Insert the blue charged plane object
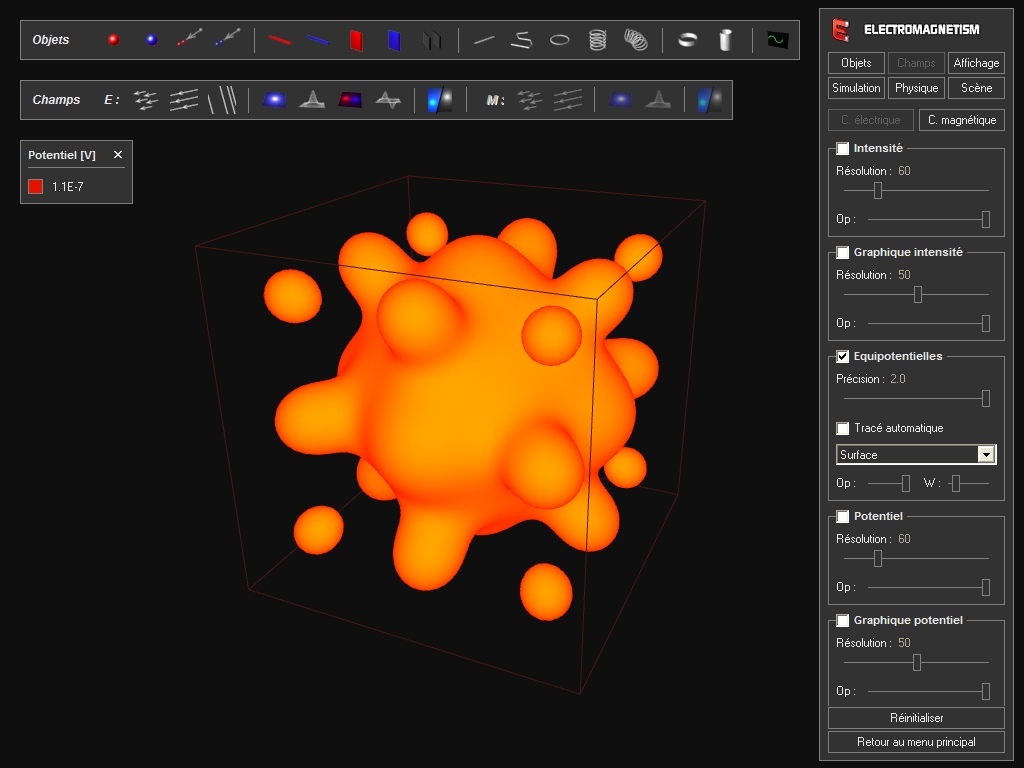Screen dimensions: 1024x768 click(x=394, y=40)
